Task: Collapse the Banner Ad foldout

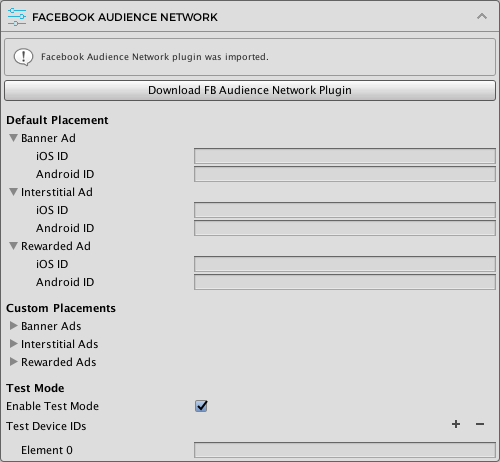Action: click(x=13, y=138)
